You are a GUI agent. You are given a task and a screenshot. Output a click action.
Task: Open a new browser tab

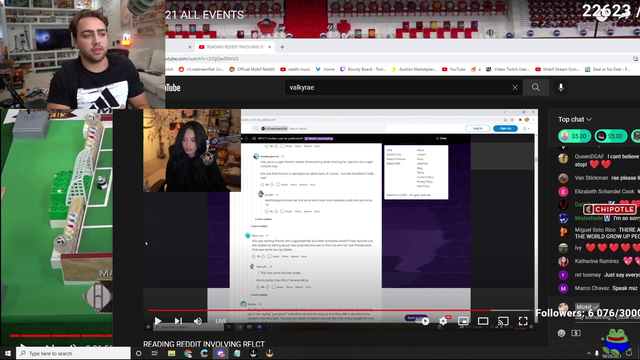coord(282,47)
